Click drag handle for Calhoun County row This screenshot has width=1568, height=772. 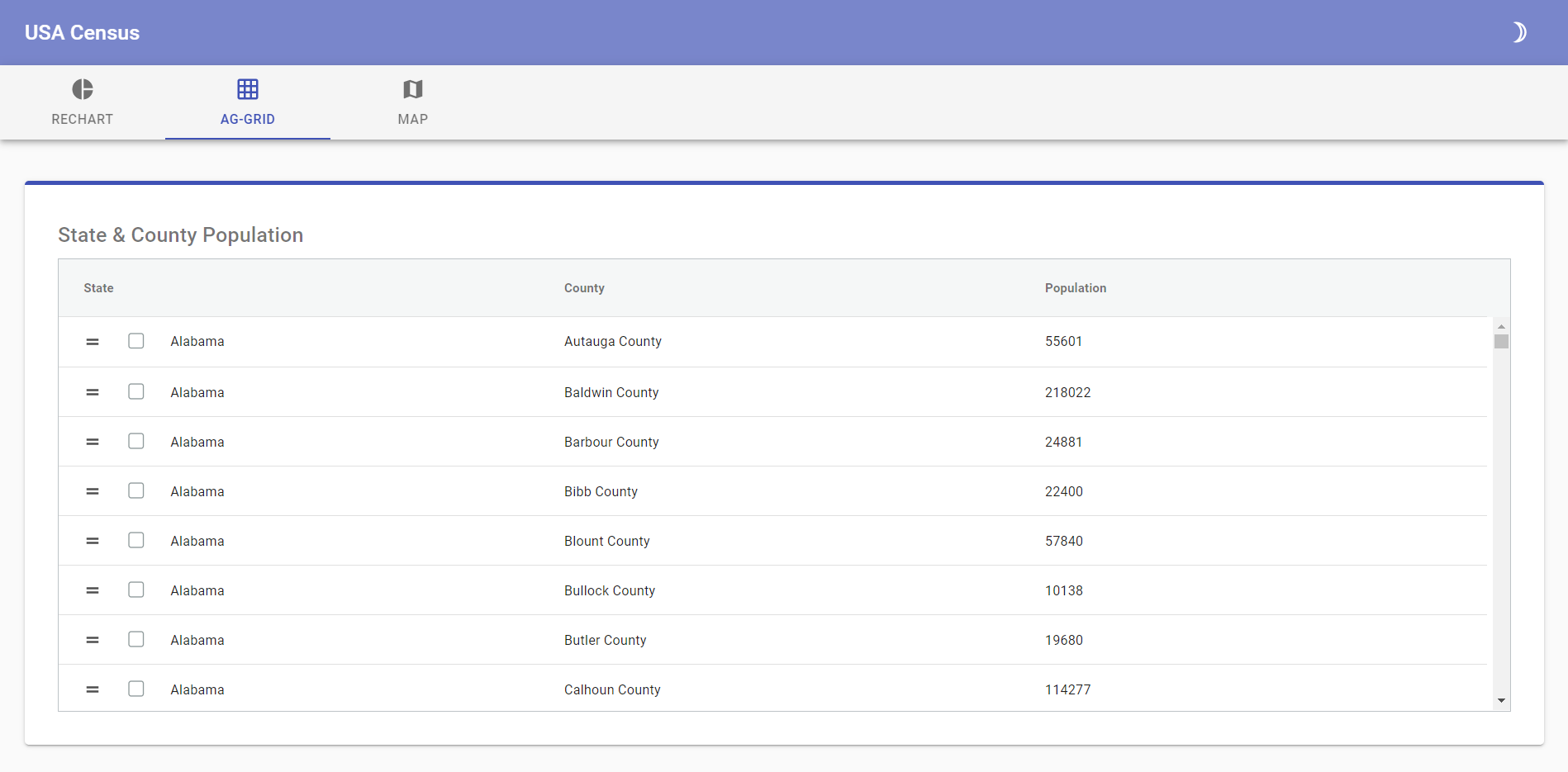(93, 689)
